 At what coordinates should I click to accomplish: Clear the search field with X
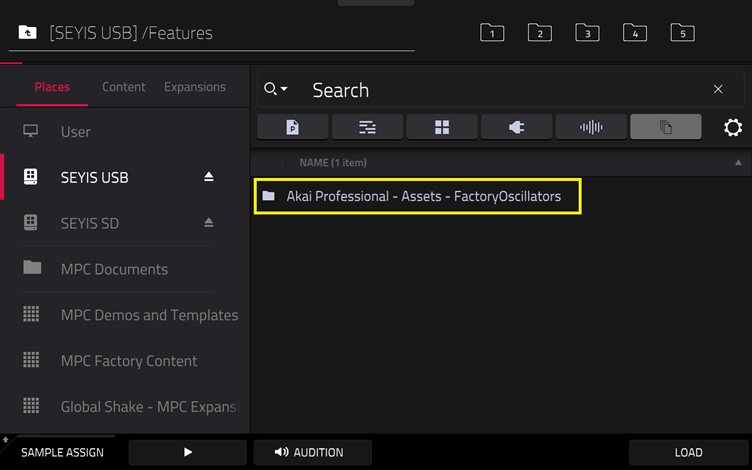(718, 89)
